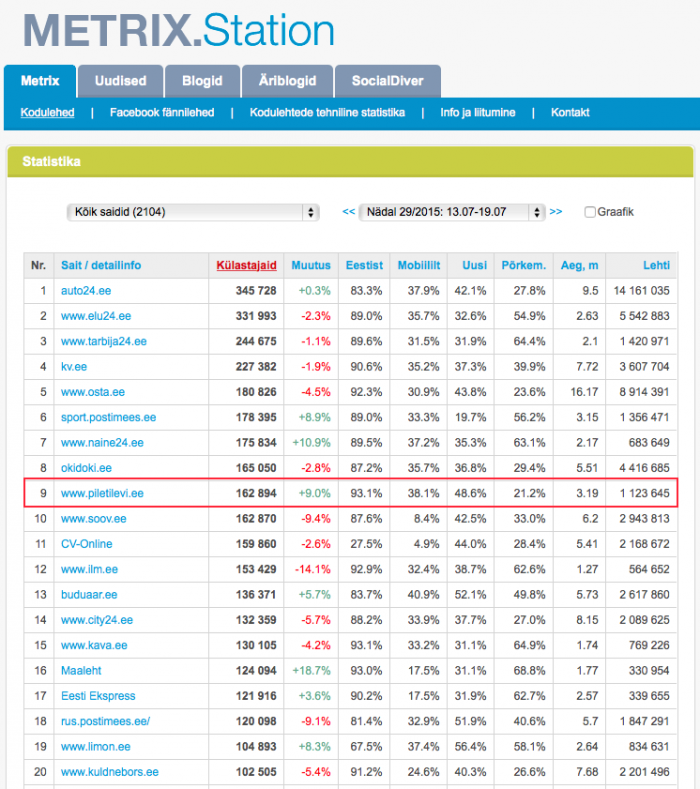Sort by Külastajaid column header
This screenshot has height=789, width=700.
tap(247, 265)
